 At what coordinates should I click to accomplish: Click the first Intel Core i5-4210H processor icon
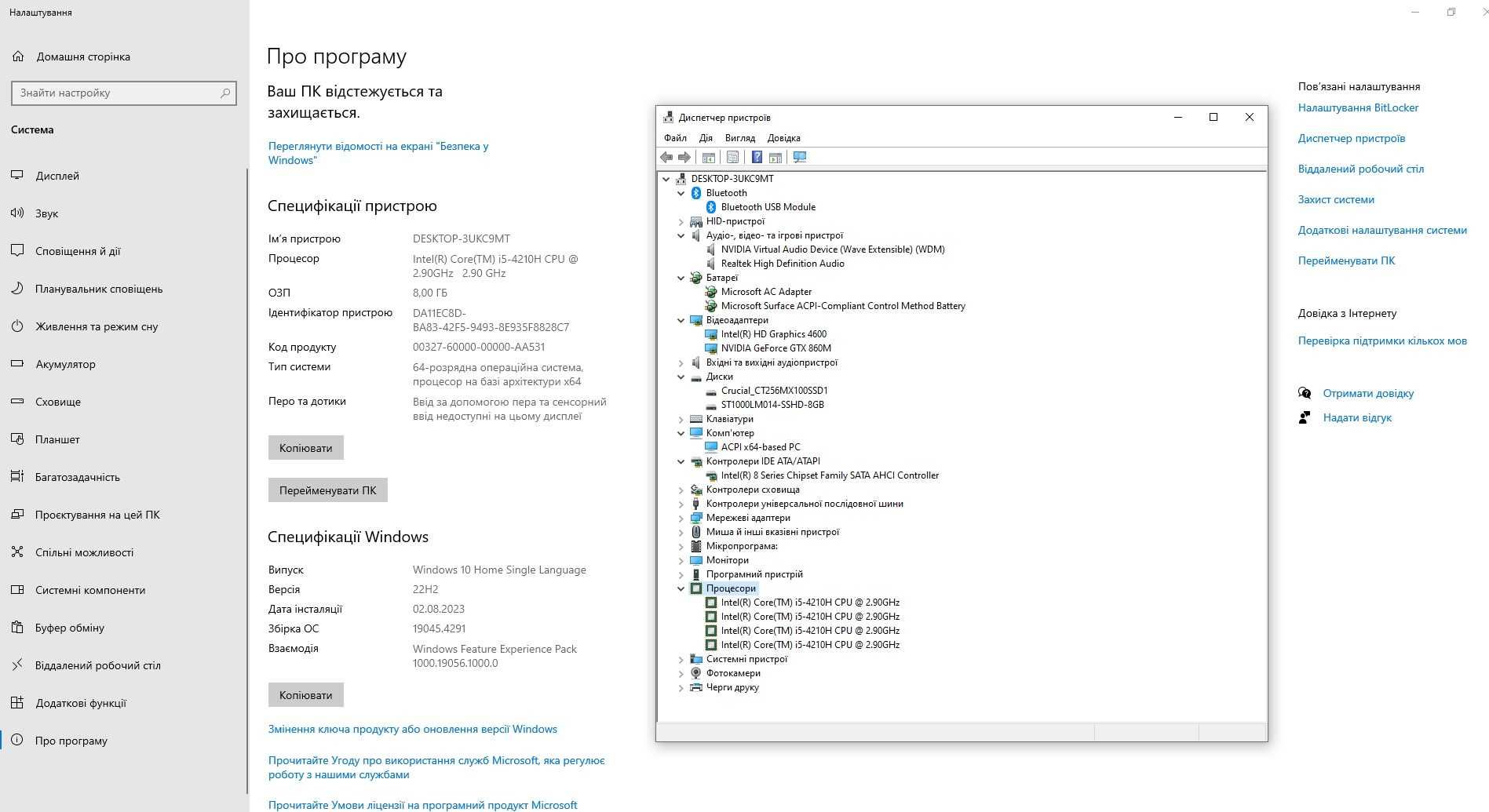click(711, 603)
